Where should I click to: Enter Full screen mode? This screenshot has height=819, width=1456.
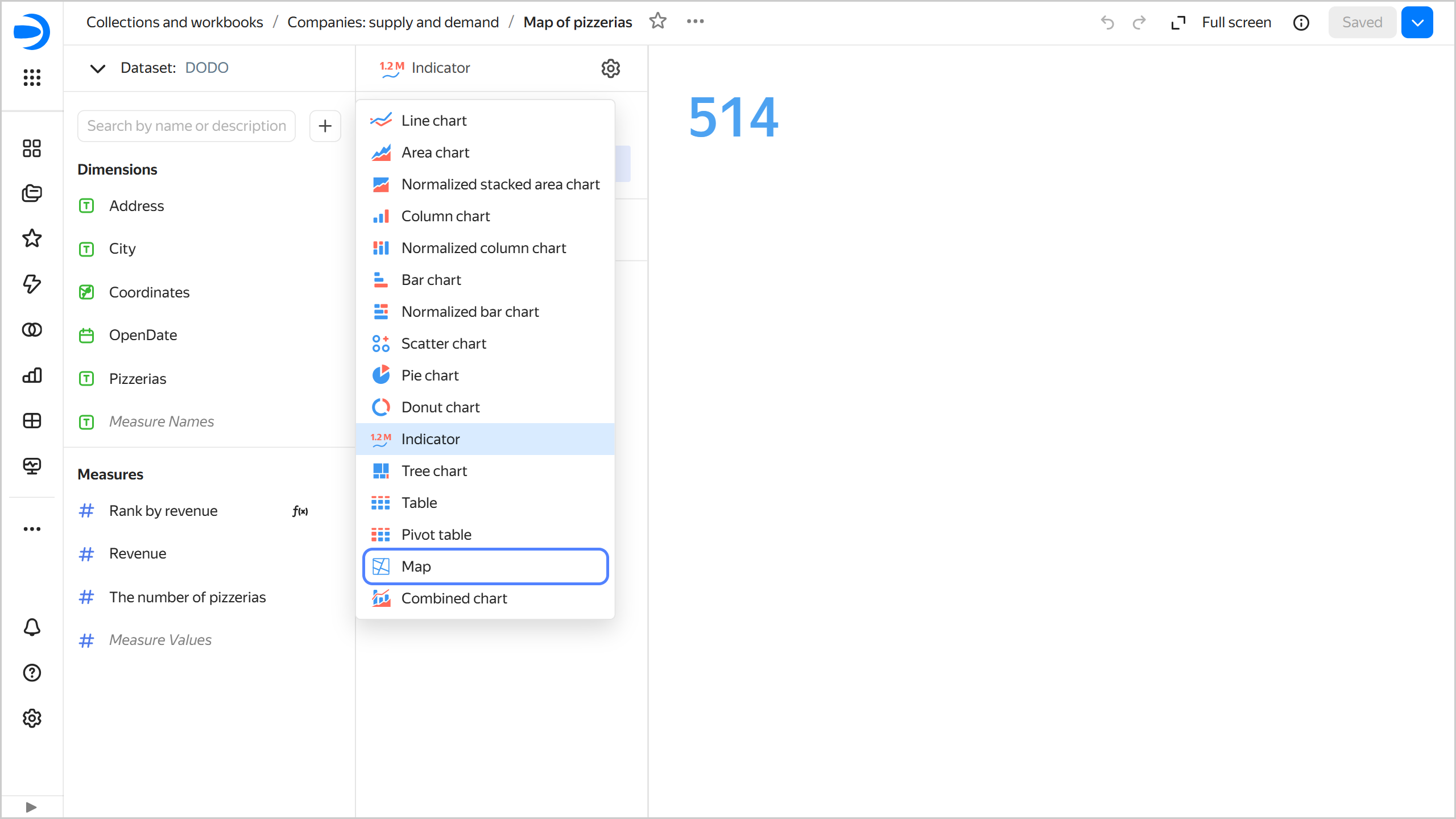pyautogui.click(x=1222, y=22)
